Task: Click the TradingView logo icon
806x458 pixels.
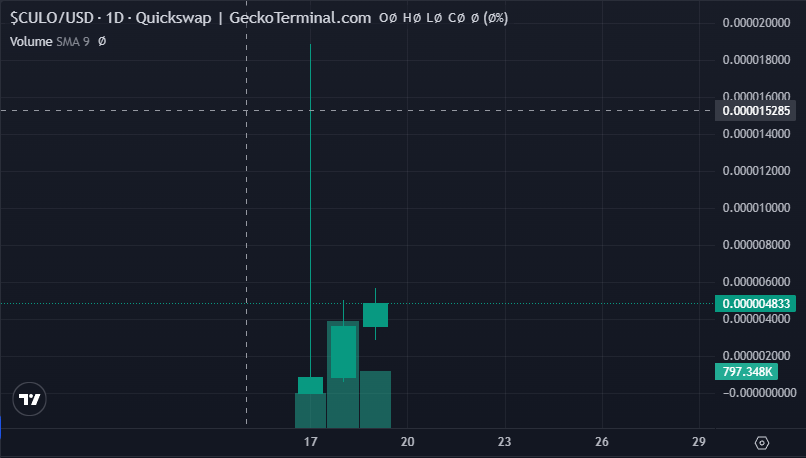Action: click(x=29, y=399)
